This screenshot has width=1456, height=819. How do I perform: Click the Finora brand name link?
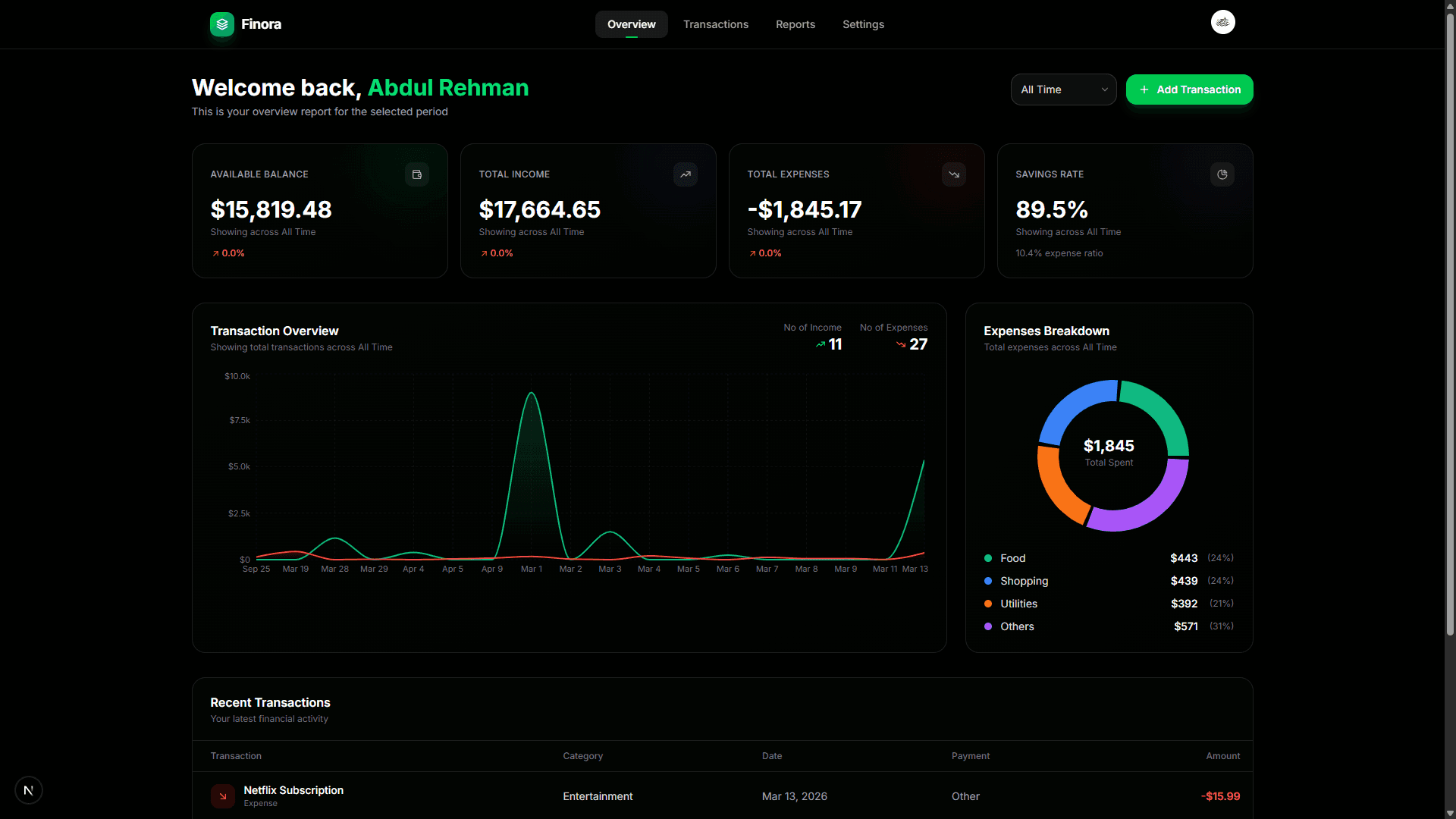261,24
